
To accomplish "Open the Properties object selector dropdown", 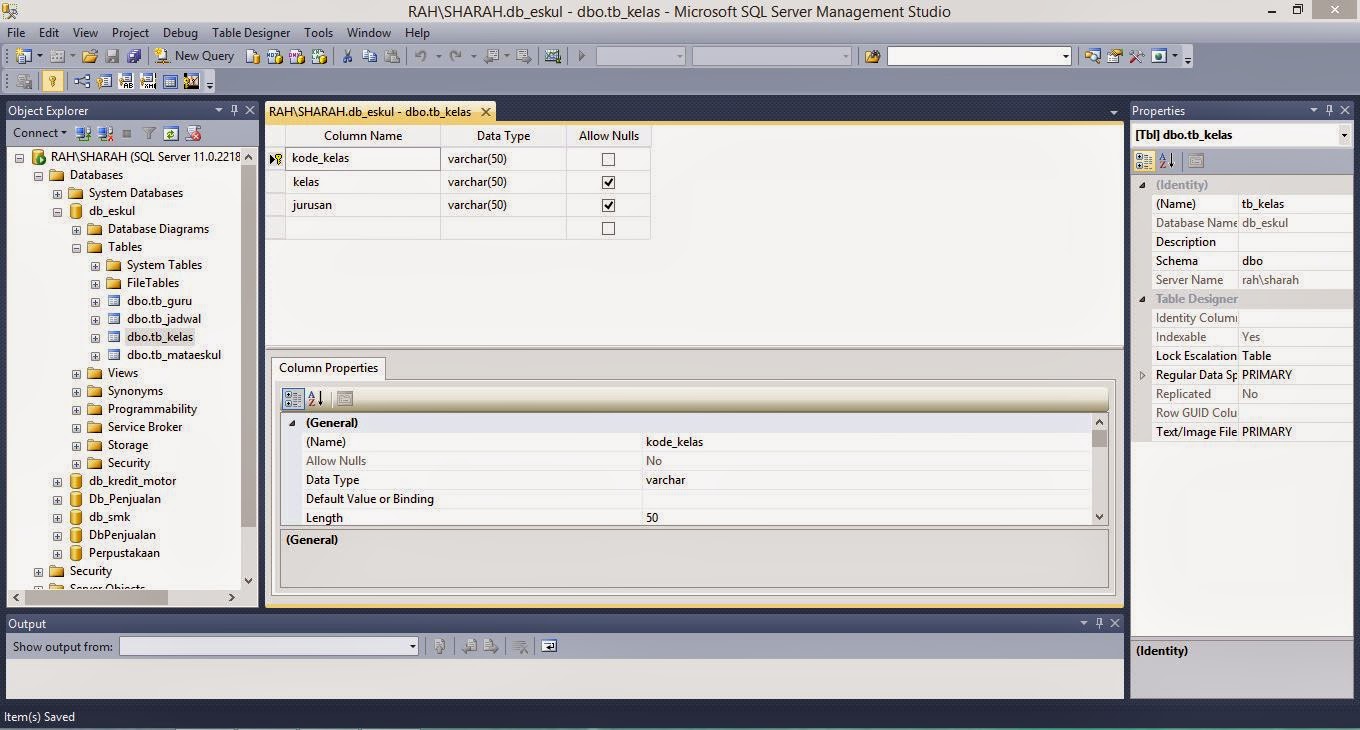I will (x=1344, y=135).
